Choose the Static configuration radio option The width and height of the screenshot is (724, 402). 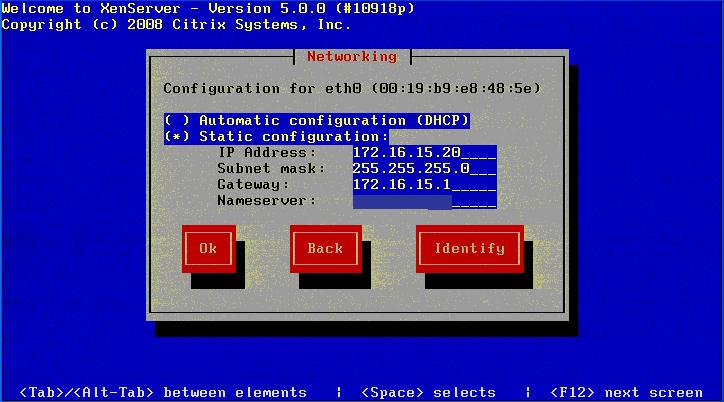(276, 136)
